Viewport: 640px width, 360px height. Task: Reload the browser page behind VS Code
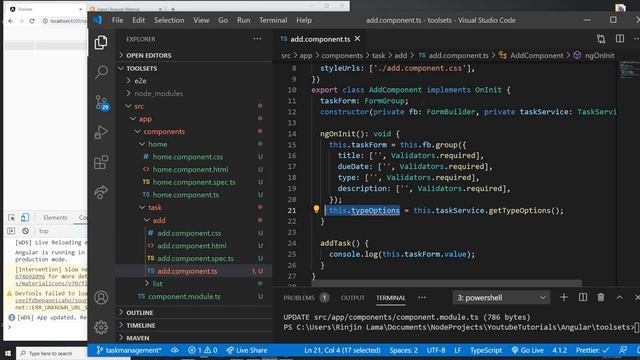(x=32, y=21)
